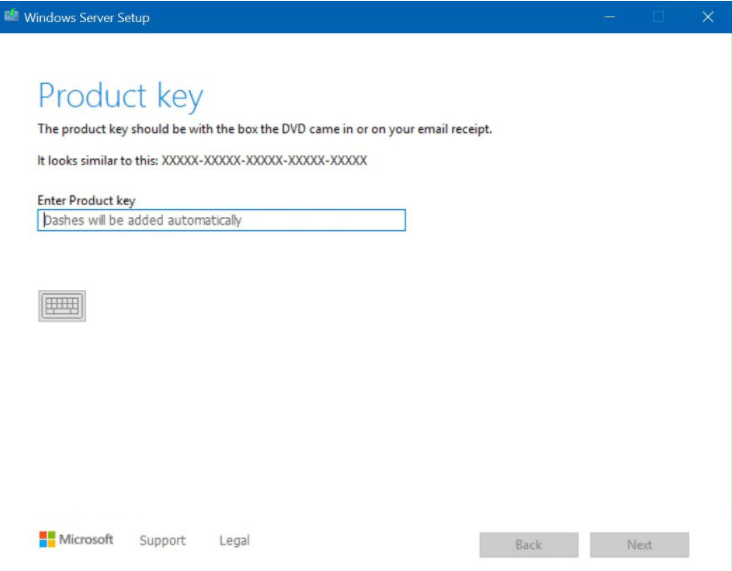This screenshot has width=732, height=571.
Task: Click the Microsoft wordmark text in footer
Action: [x=86, y=540]
